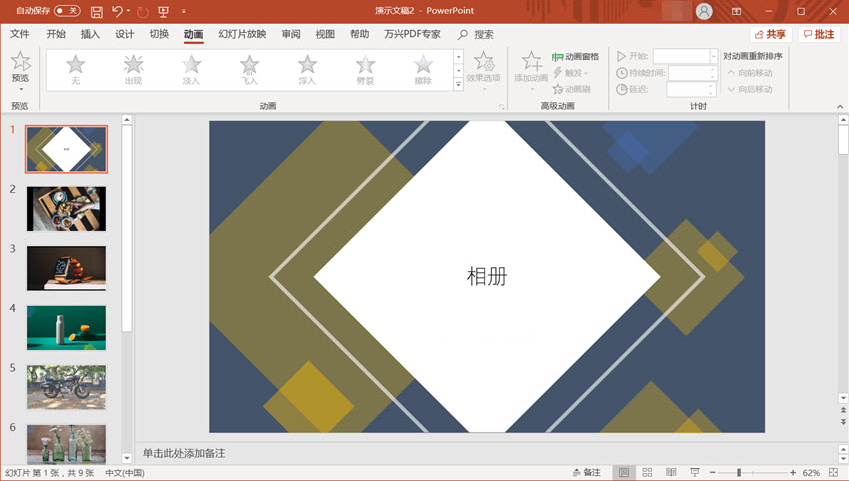
Task: Click the user account avatar icon
Action: [704, 11]
